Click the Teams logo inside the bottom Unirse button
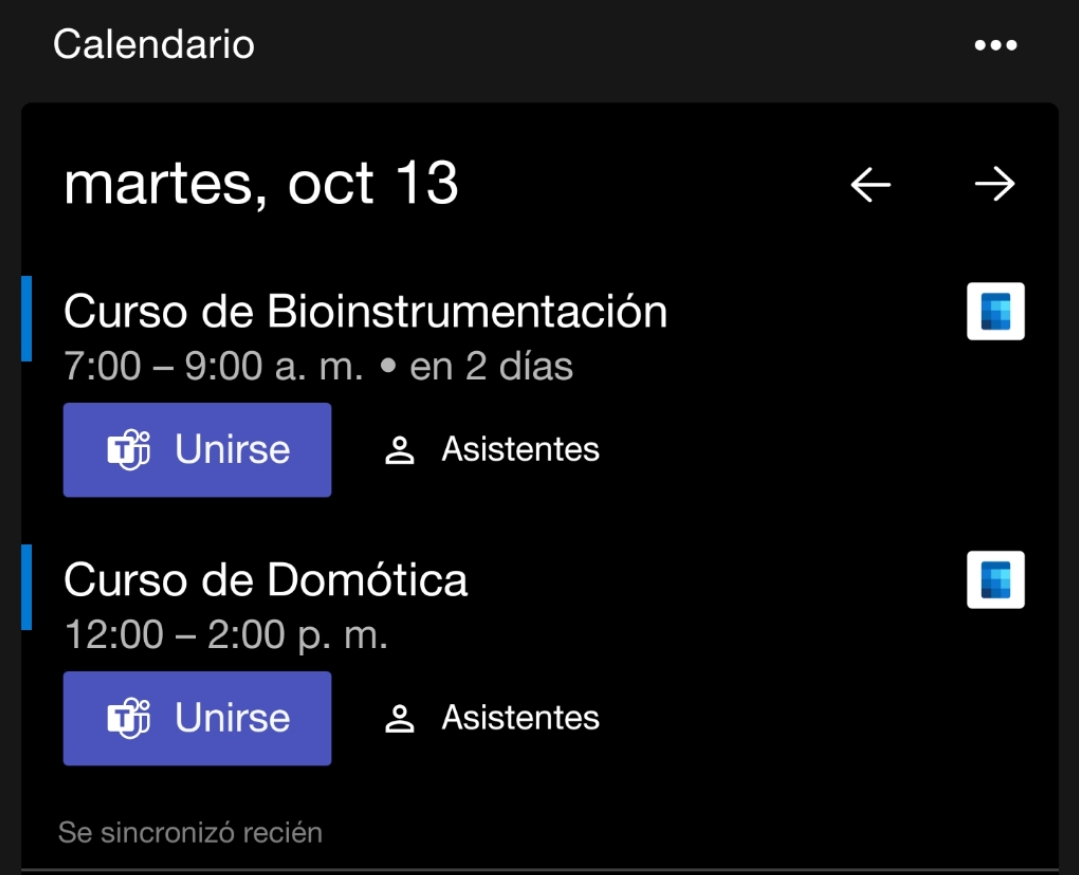1079x875 pixels. (128, 717)
